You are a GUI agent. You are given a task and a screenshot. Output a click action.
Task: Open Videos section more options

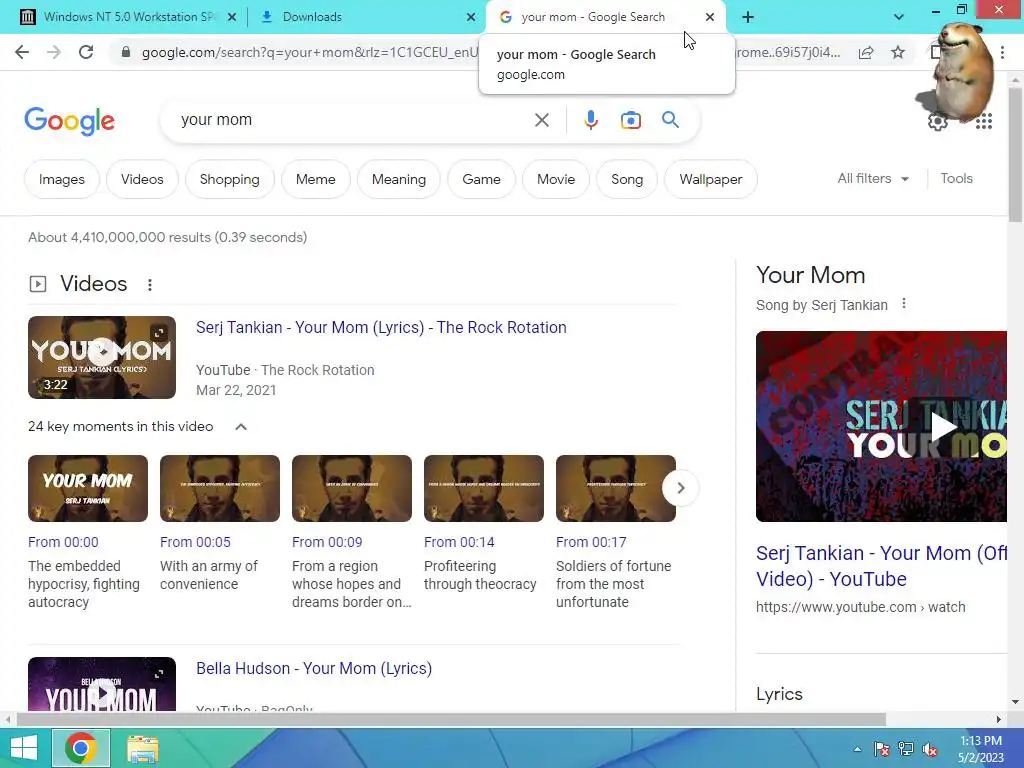click(150, 285)
